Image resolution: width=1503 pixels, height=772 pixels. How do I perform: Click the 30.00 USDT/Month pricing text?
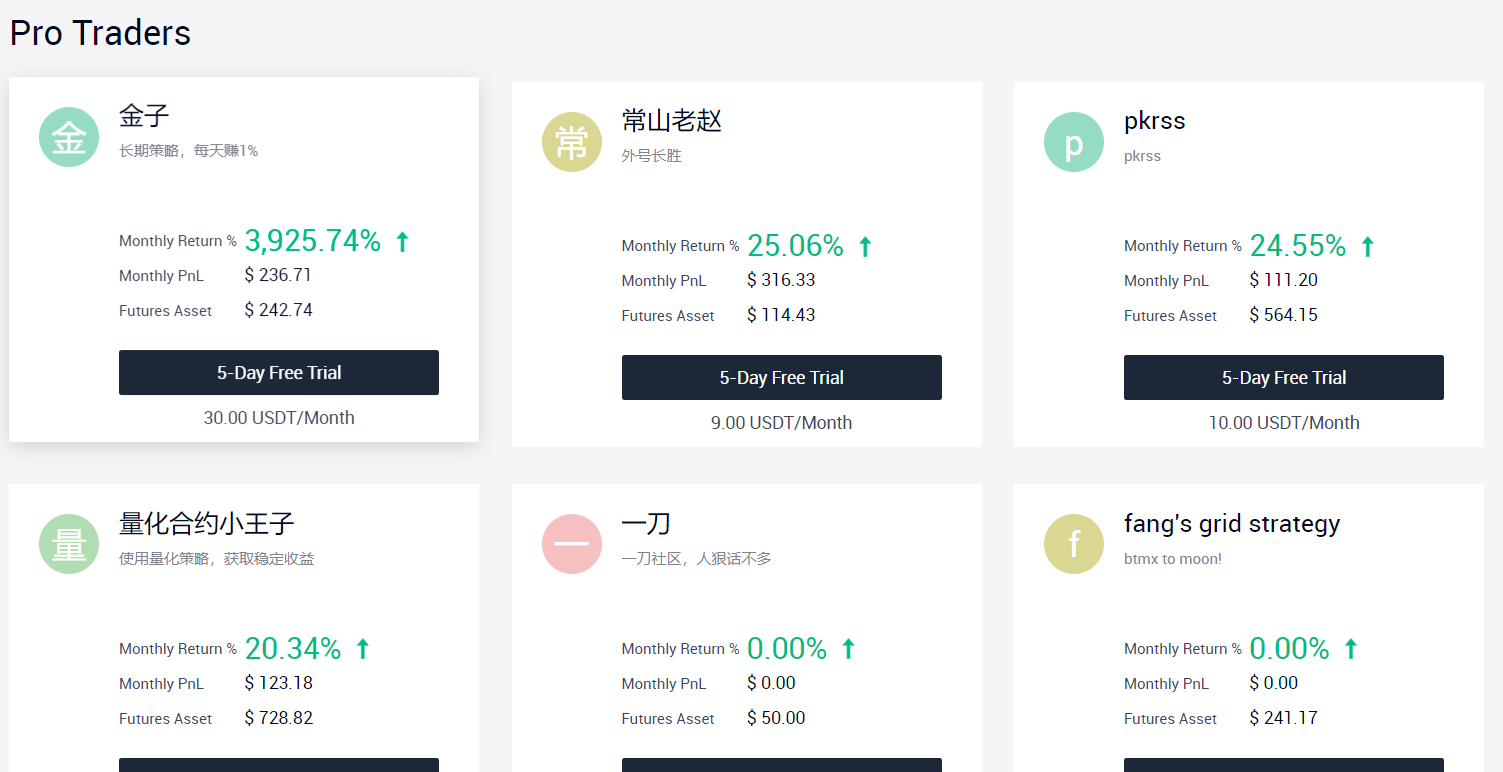(x=278, y=417)
